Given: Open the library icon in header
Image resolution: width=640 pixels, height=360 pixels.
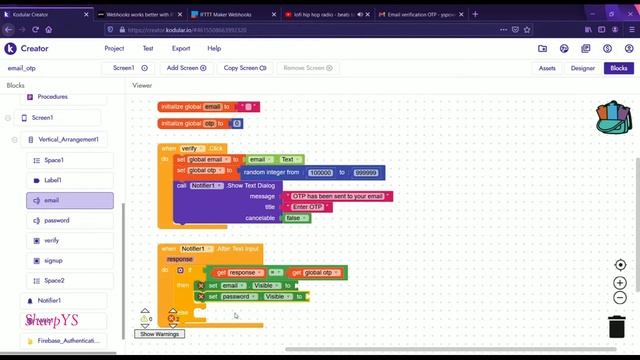Looking at the screenshot, I should click(x=586, y=49).
